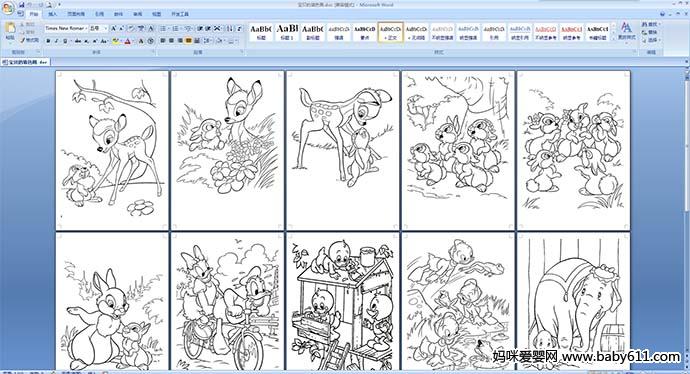
Task: Switch to the Insert ribbon tab
Action: click(x=52, y=14)
